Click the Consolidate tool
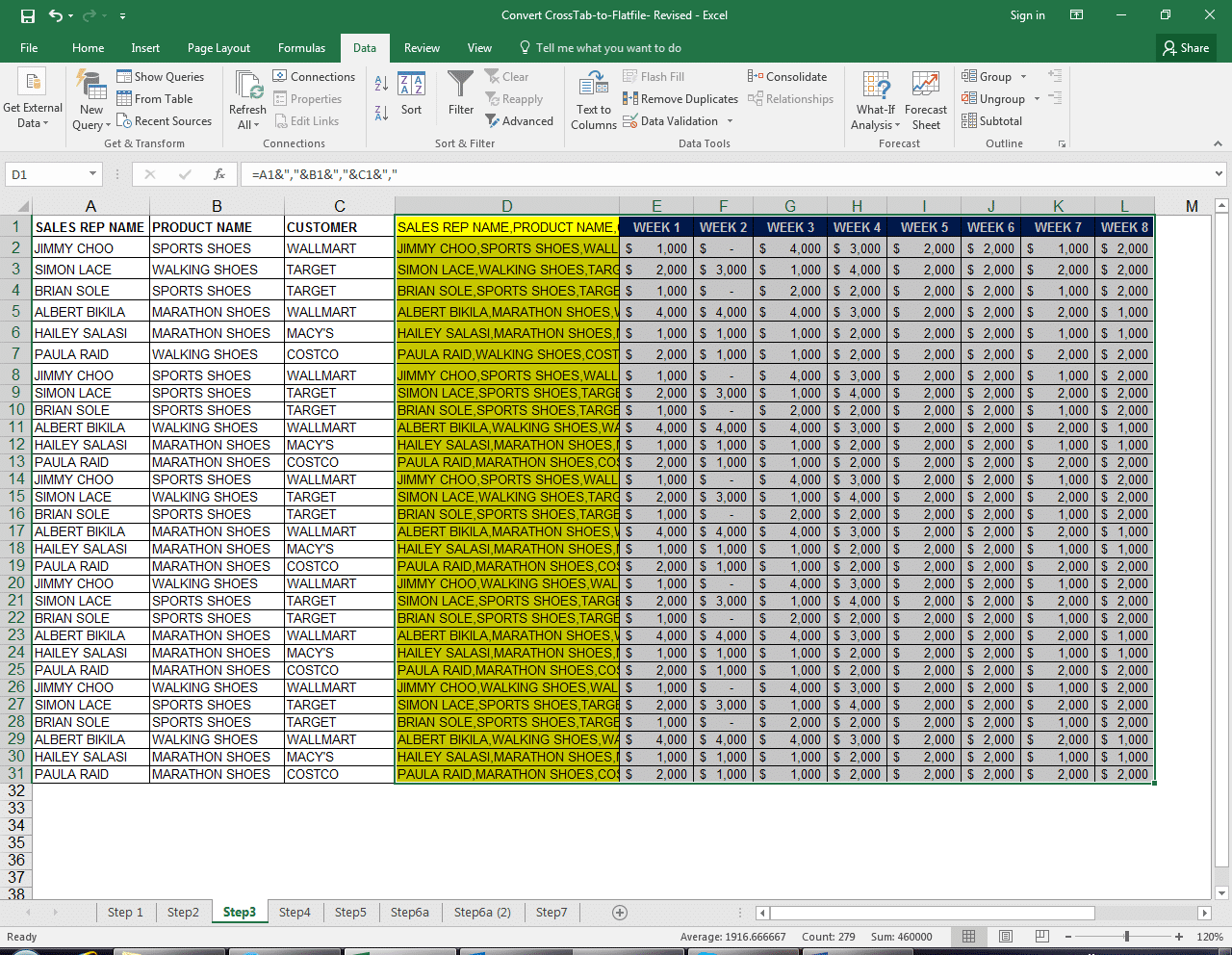This screenshot has height=955, width=1232. point(787,77)
